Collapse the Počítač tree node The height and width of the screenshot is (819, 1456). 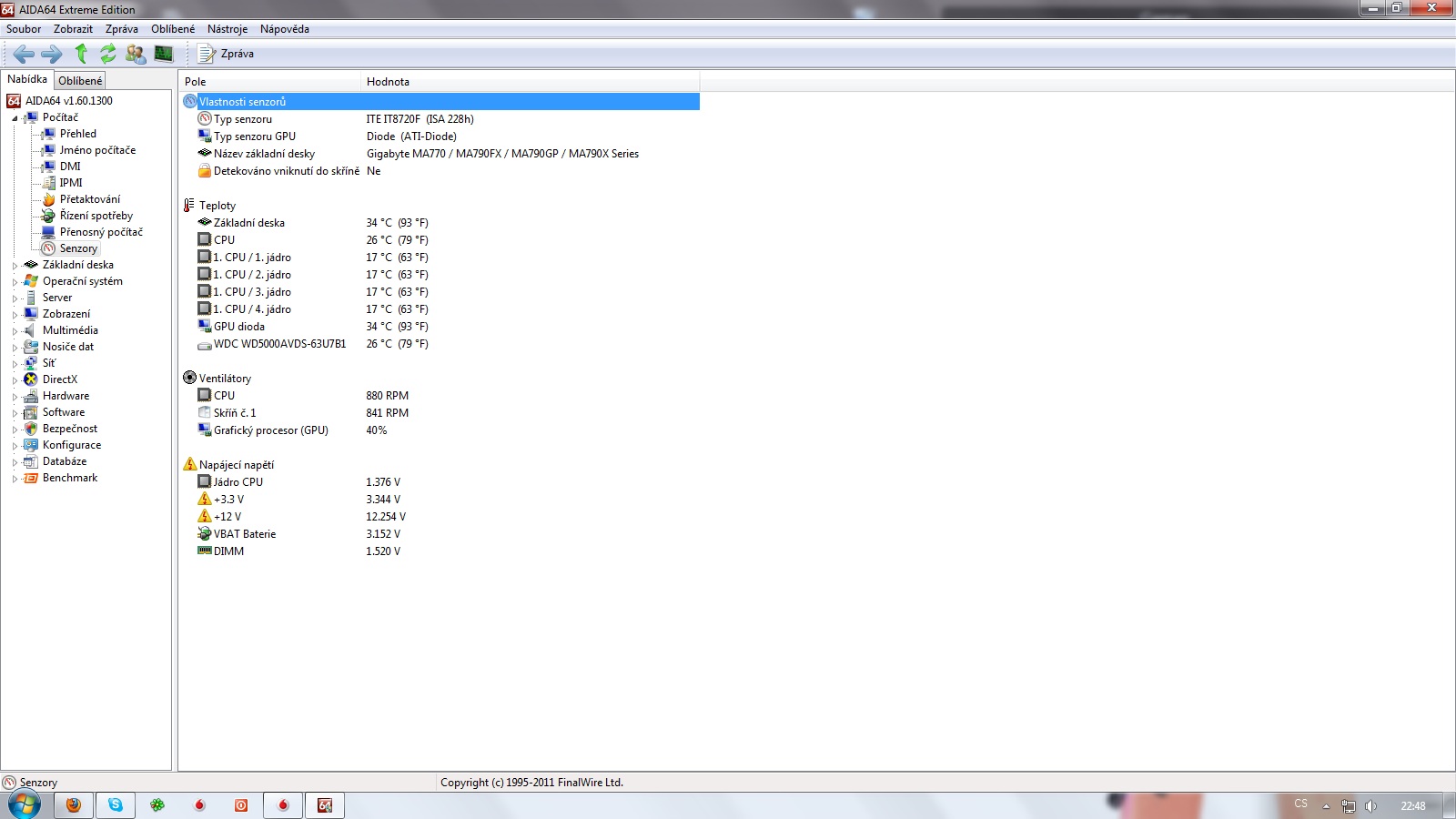coord(15,118)
